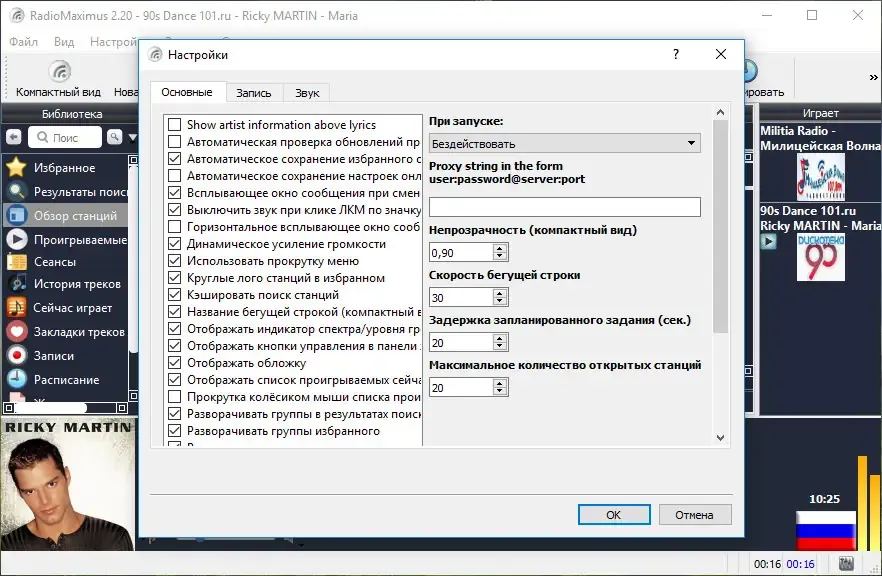Click the play indicator beside 90s Dance logo
Screen dimensions: 882x576
click(x=768, y=241)
